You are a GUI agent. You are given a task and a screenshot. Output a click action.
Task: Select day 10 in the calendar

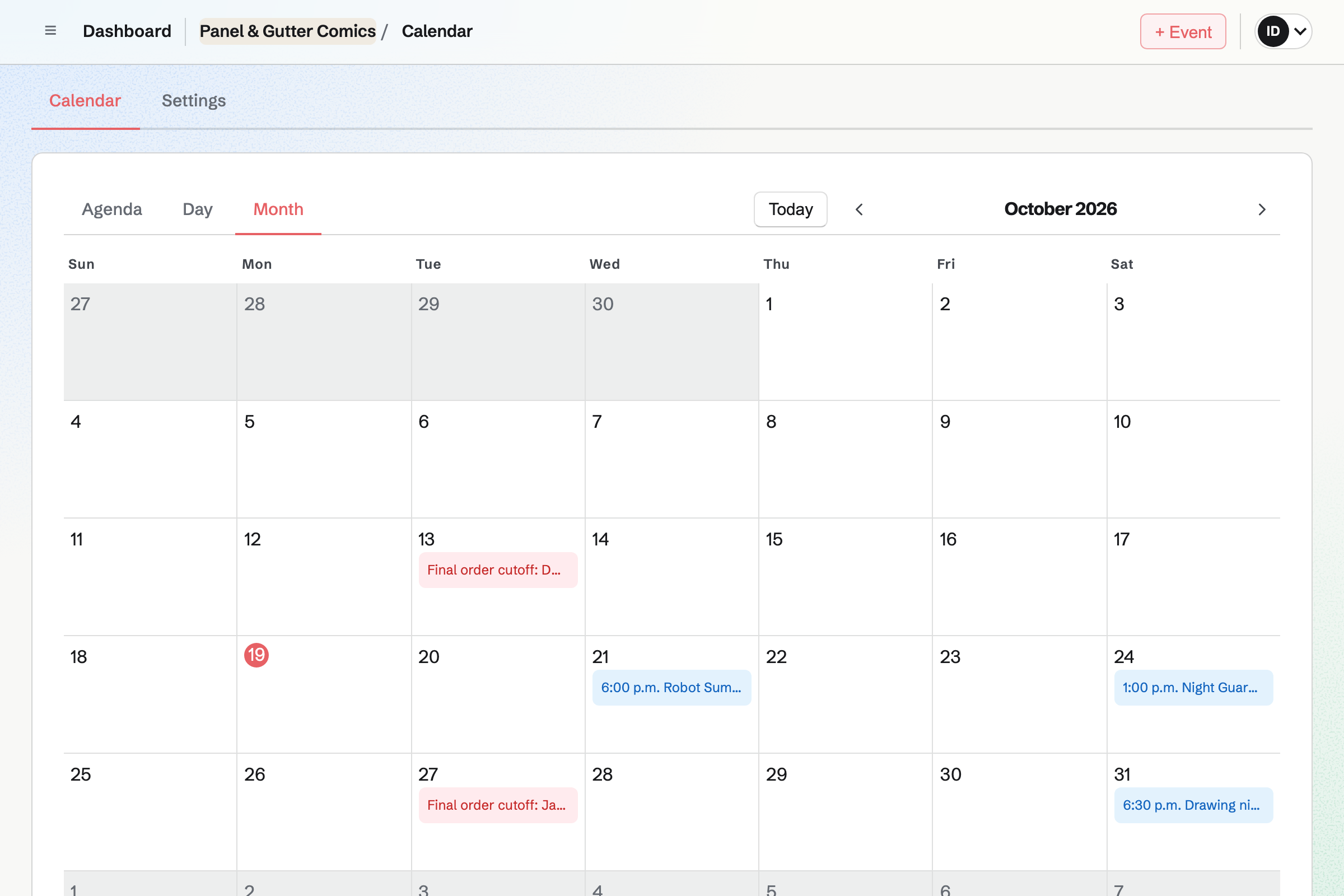1122,422
